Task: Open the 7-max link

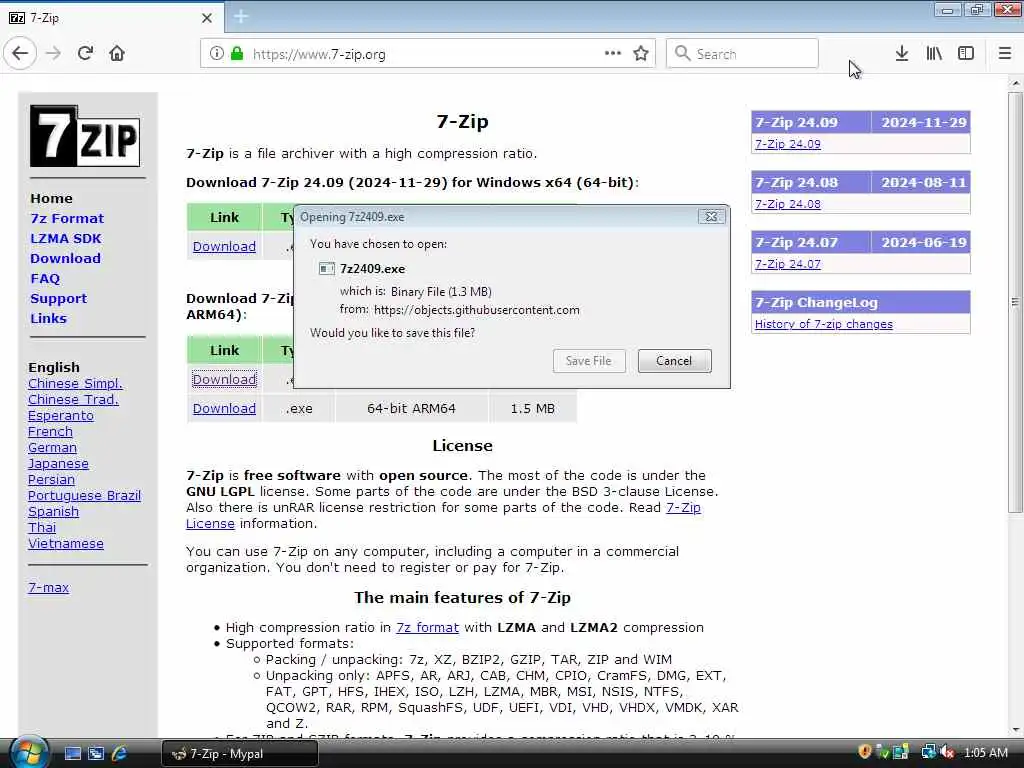Action: point(48,587)
